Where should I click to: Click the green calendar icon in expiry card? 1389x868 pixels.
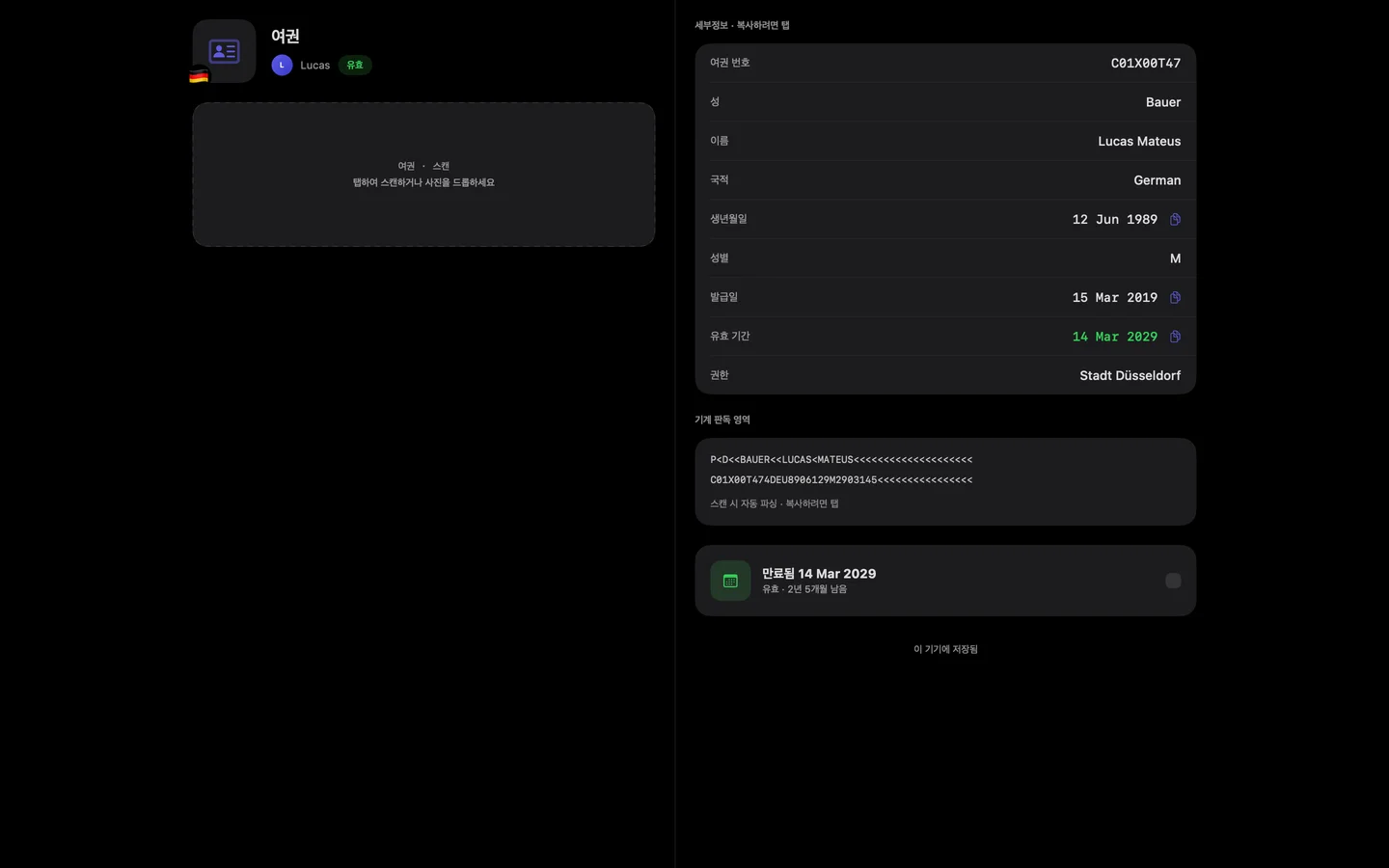pyautogui.click(x=730, y=581)
